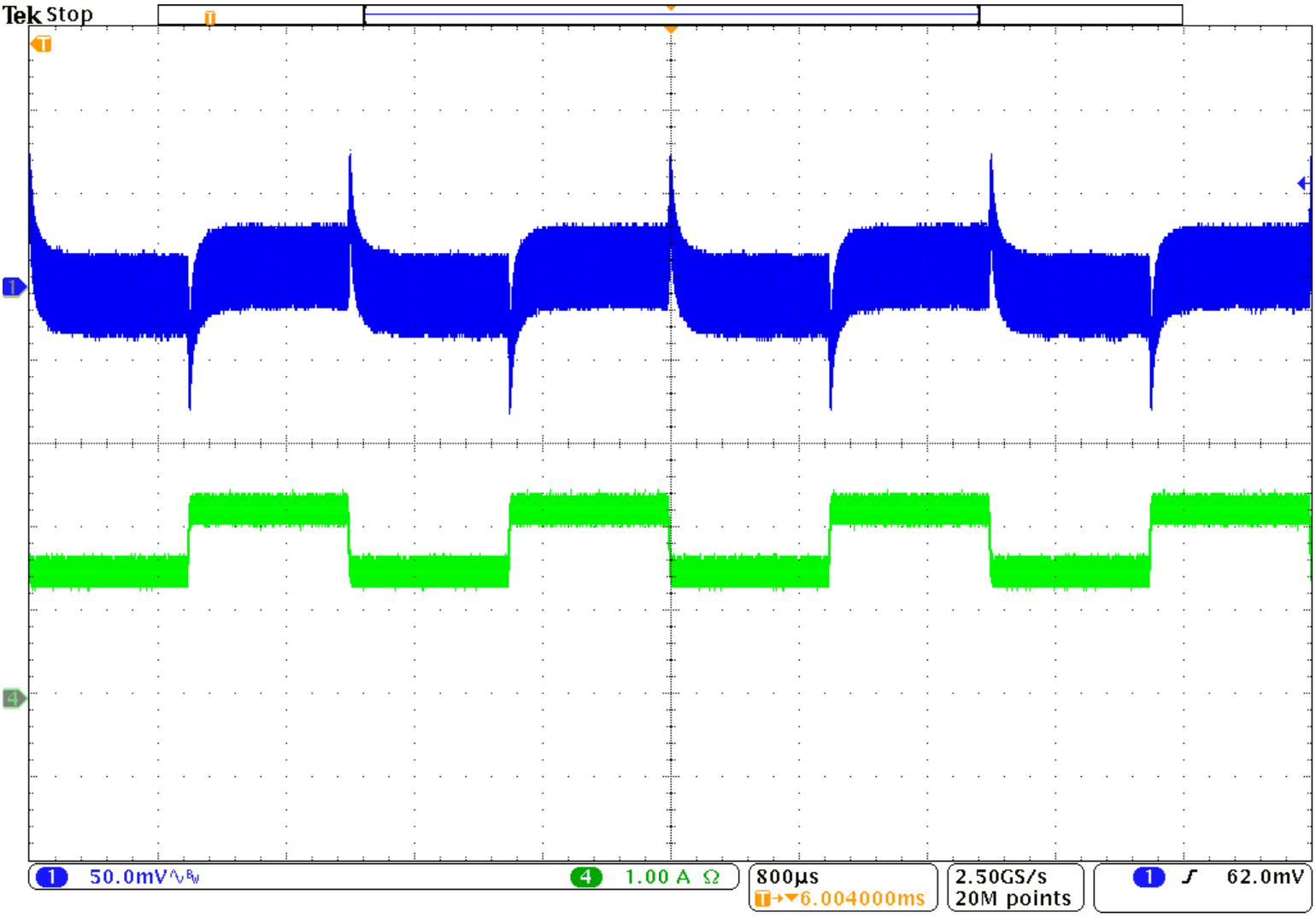
Task: Click the 6.004000ms trigger delay readout
Action: coord(862,898)
